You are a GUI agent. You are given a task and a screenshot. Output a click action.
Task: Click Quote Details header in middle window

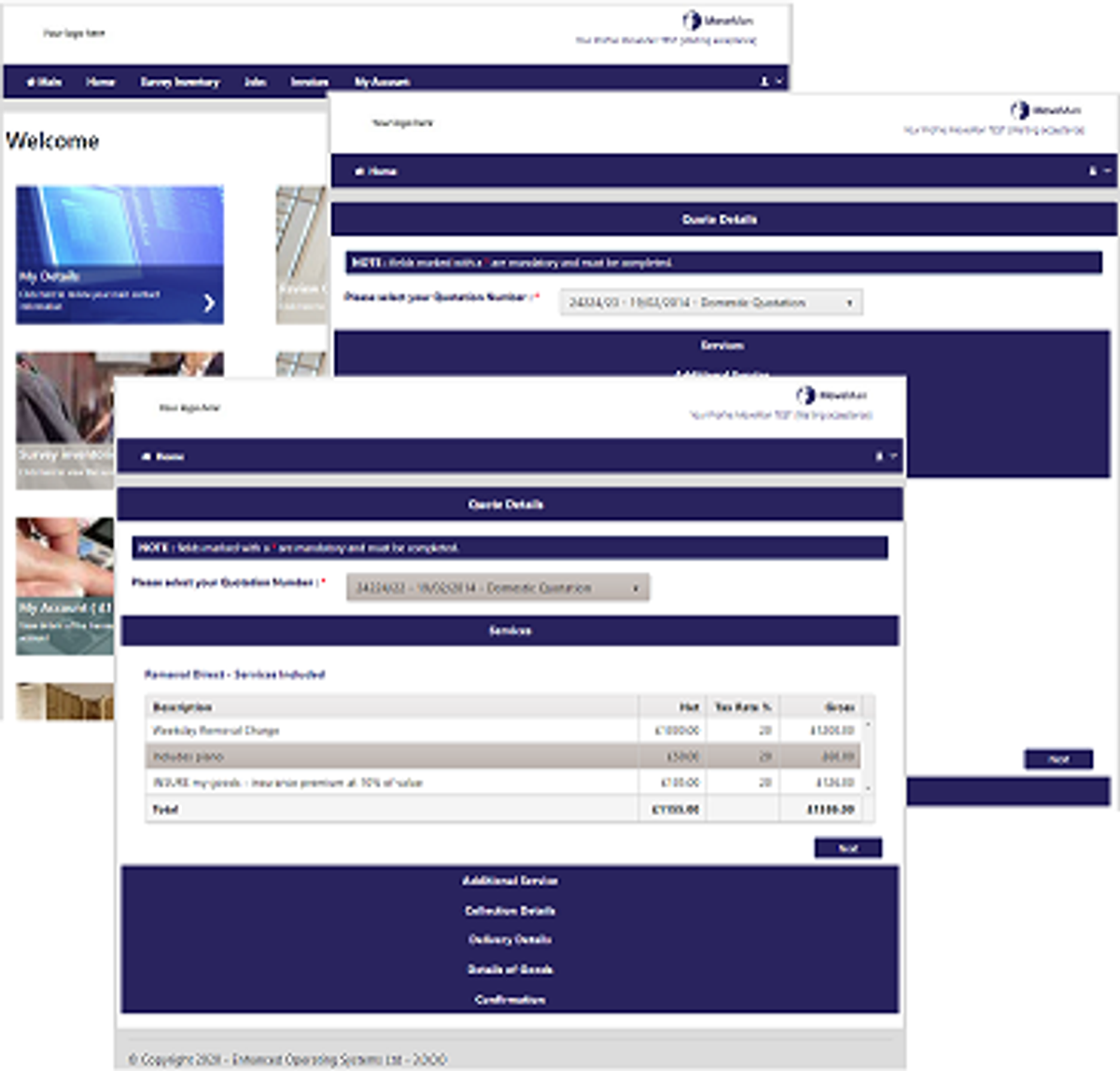pyautogui.click(x=720, y=220)
